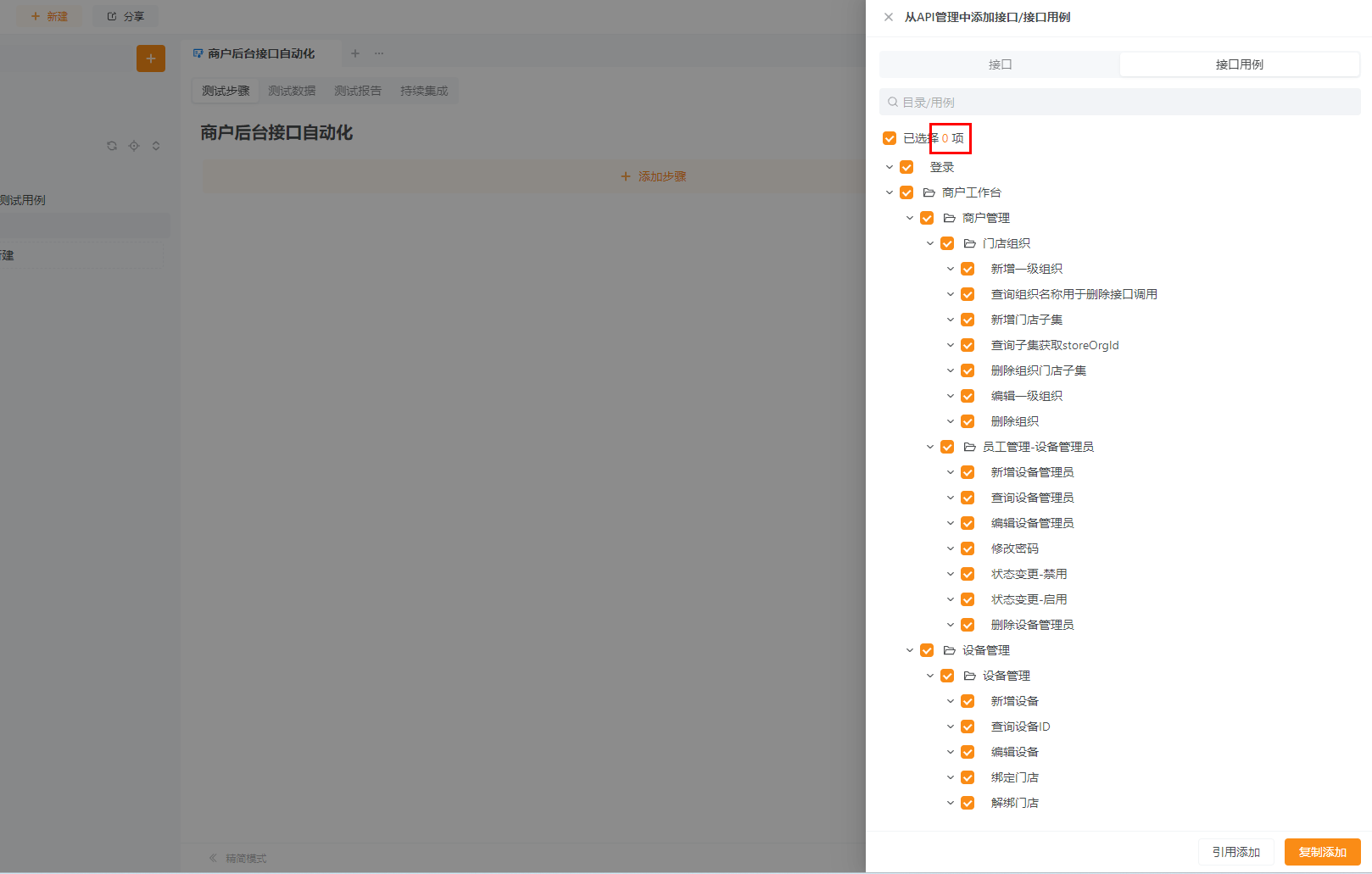
Task: Click the locate target icon in the sidebar
Action: pos(134,146)
